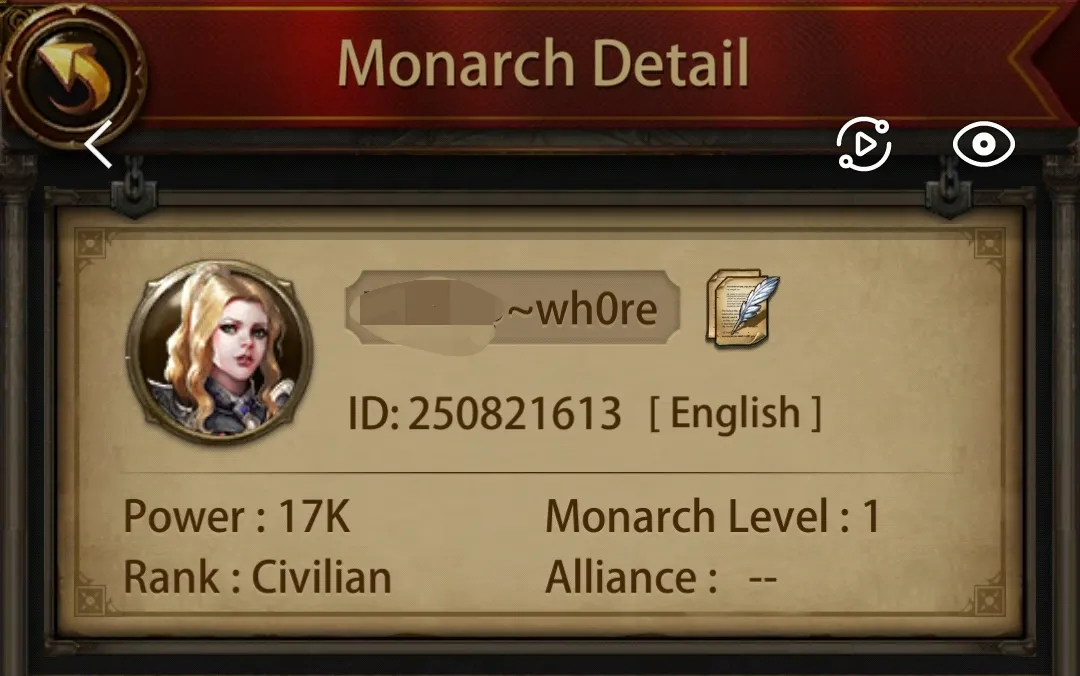Click the Power : 17K stat
The width and height of the screenshot is (1080, 676).
pyautogui.click(x=237, y=515)
